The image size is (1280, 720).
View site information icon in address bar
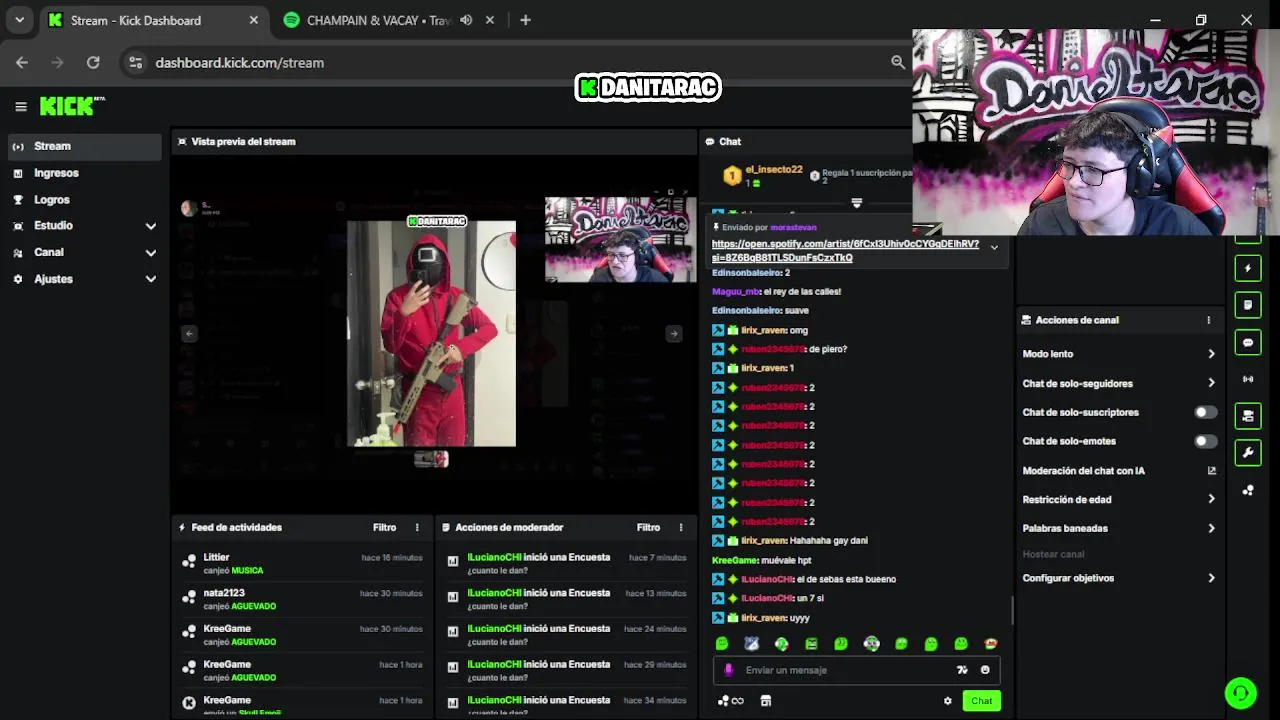(x=136, y=62)
